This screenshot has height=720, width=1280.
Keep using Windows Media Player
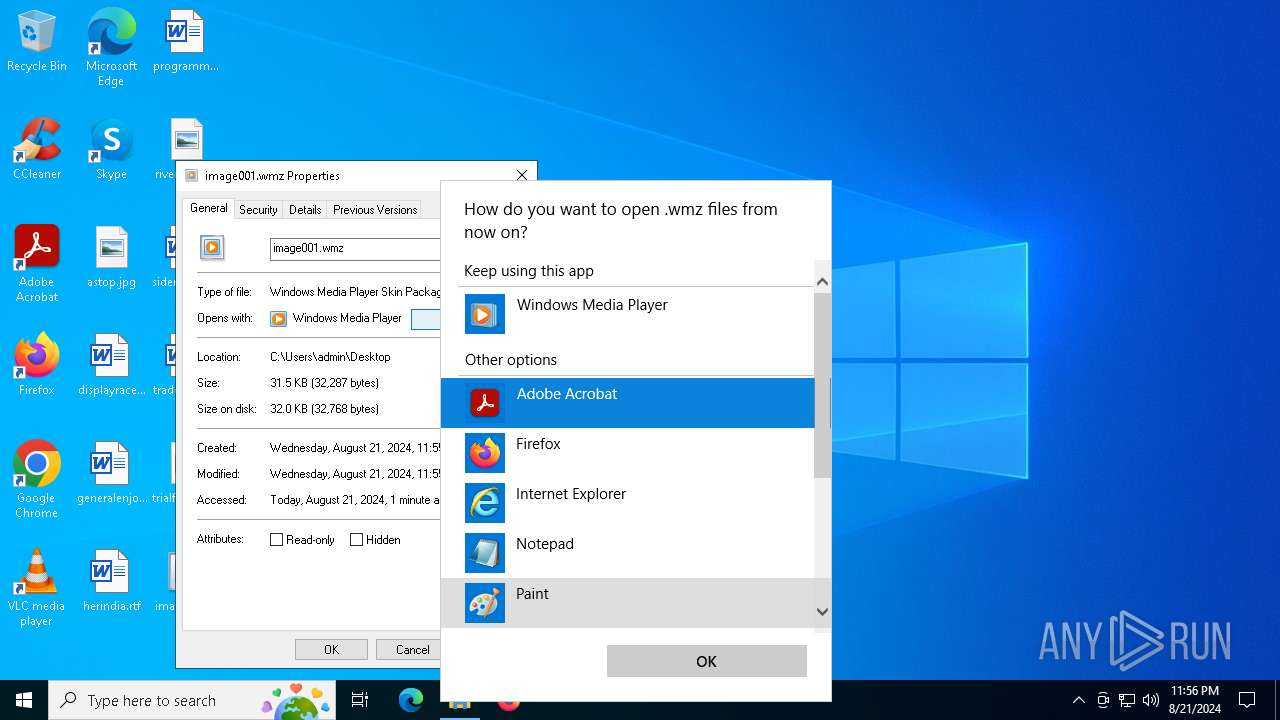[x=627, y=314]
